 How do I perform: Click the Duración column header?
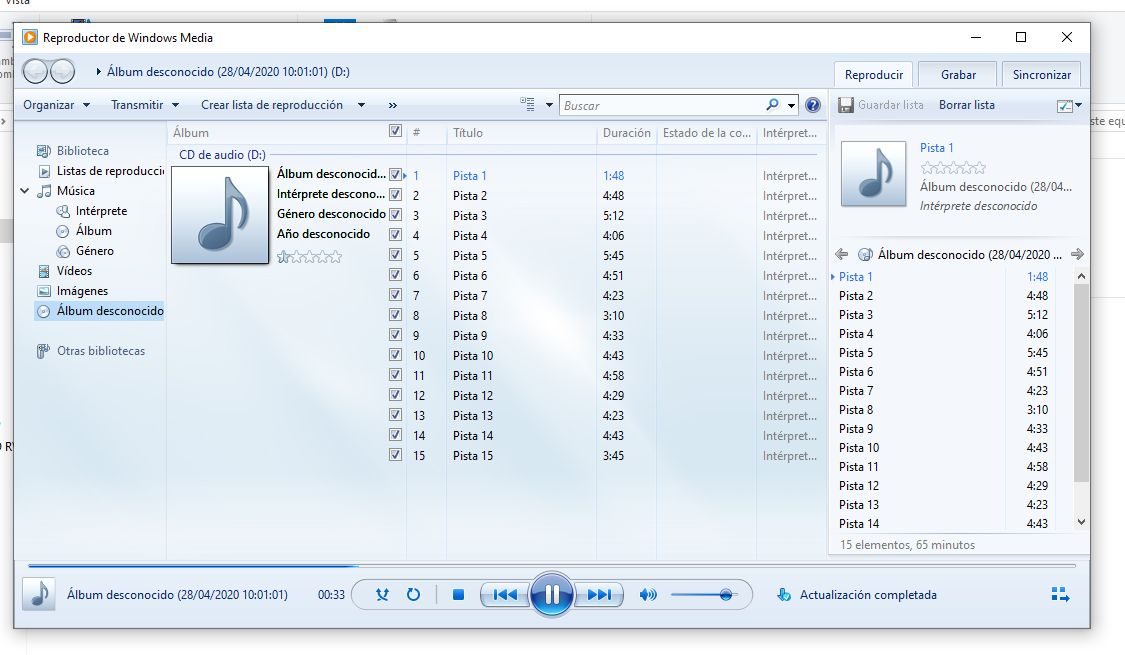click(x=626, y=133)
